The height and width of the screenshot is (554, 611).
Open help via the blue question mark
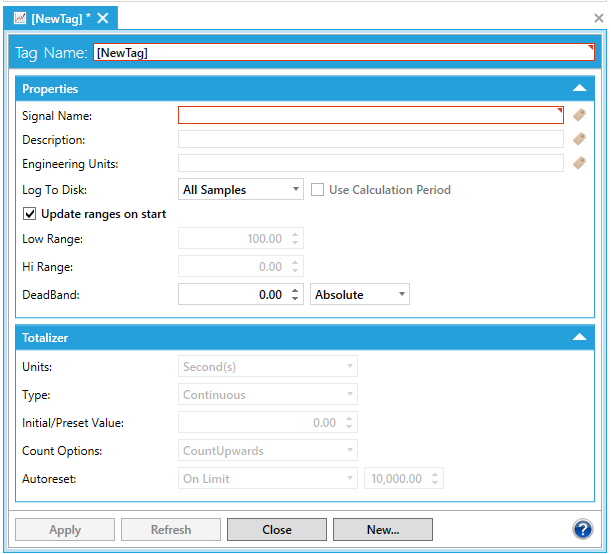(582, 529)
